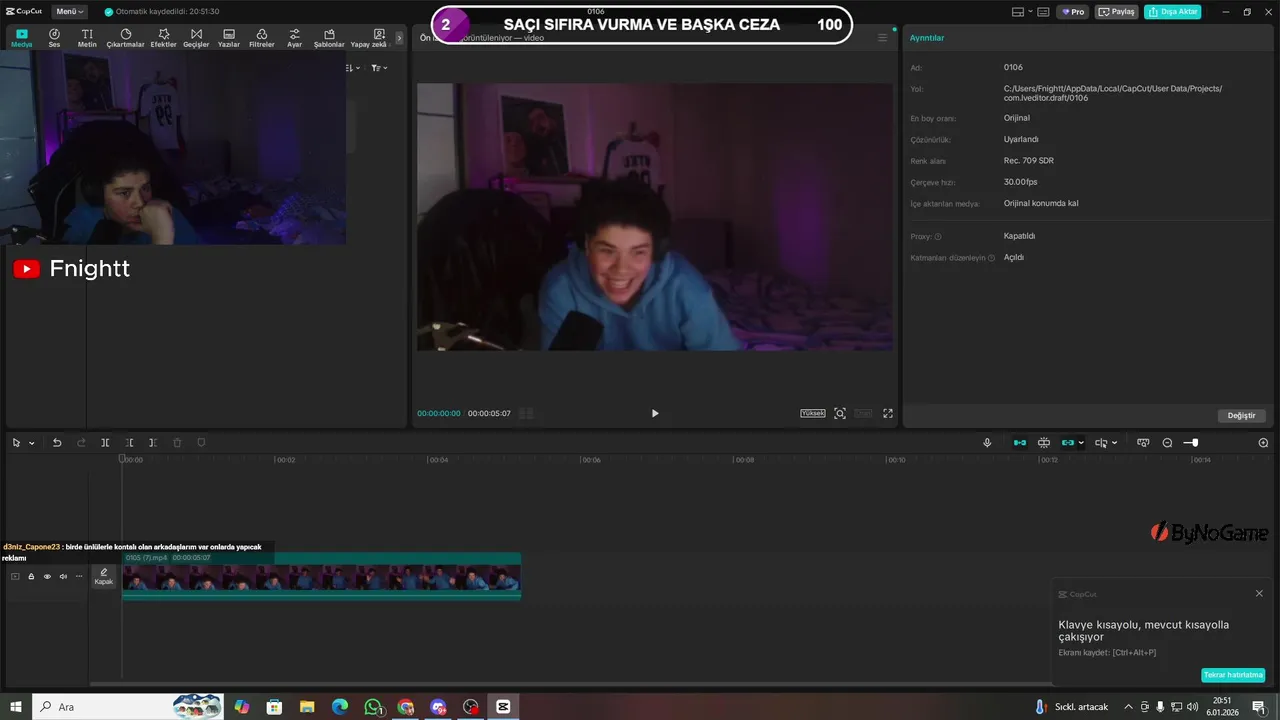The height and width of the screenshot is (720, 1280).
Task: Lock the video track
Action: pyautogui.click(x=31, y=576)
